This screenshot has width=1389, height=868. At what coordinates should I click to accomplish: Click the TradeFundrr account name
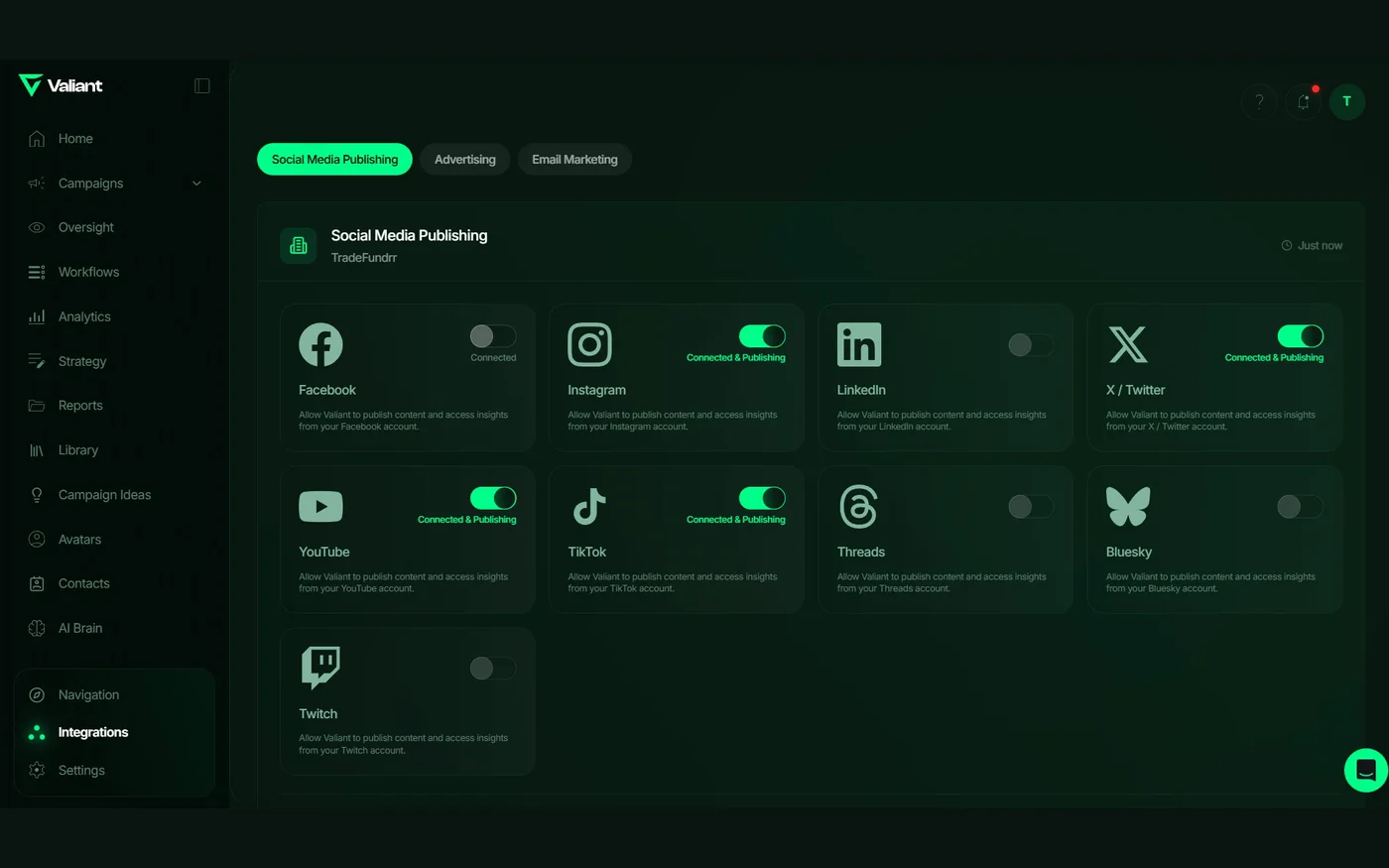coord(364,258)
